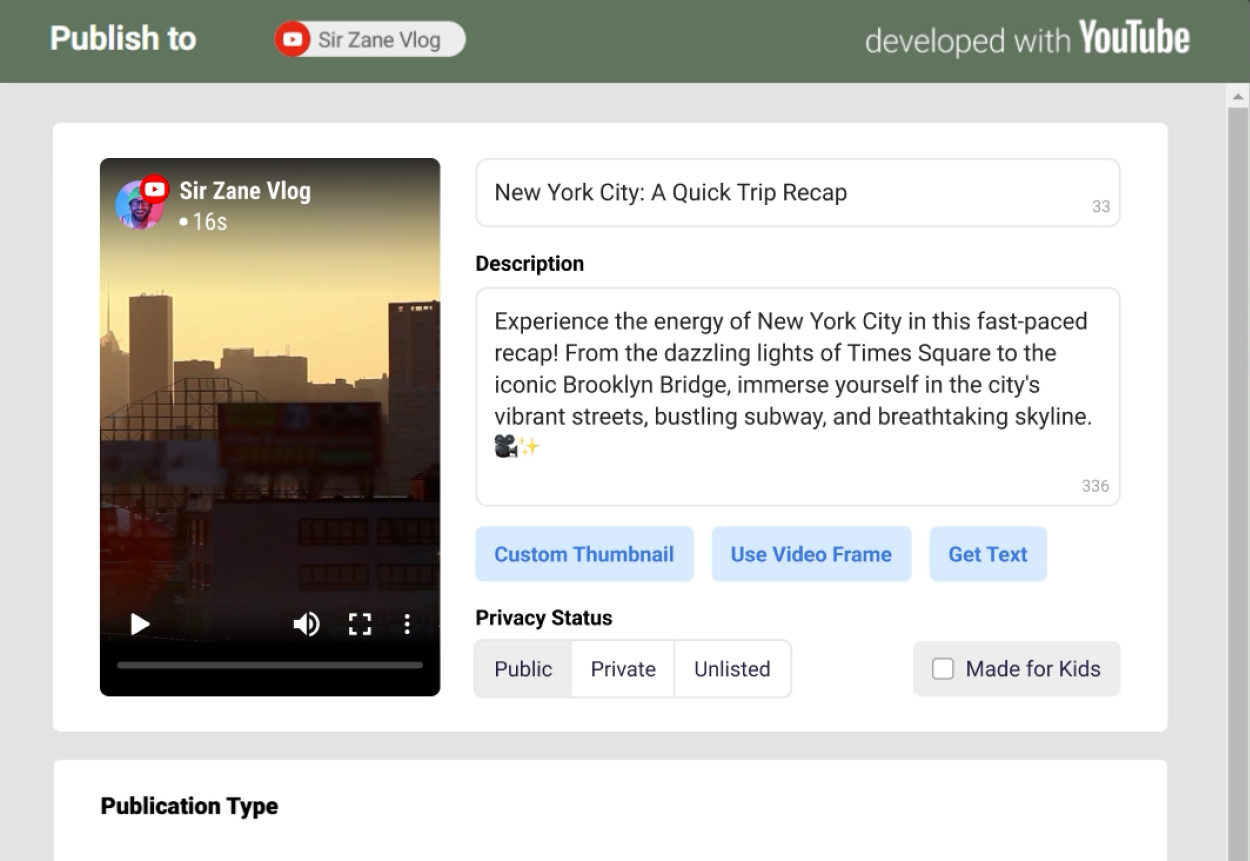Image resolution: width=1250 pixels, height=861 pixels.
Task: Click the YouTube icon in channel chip
Action: point(292,40)
